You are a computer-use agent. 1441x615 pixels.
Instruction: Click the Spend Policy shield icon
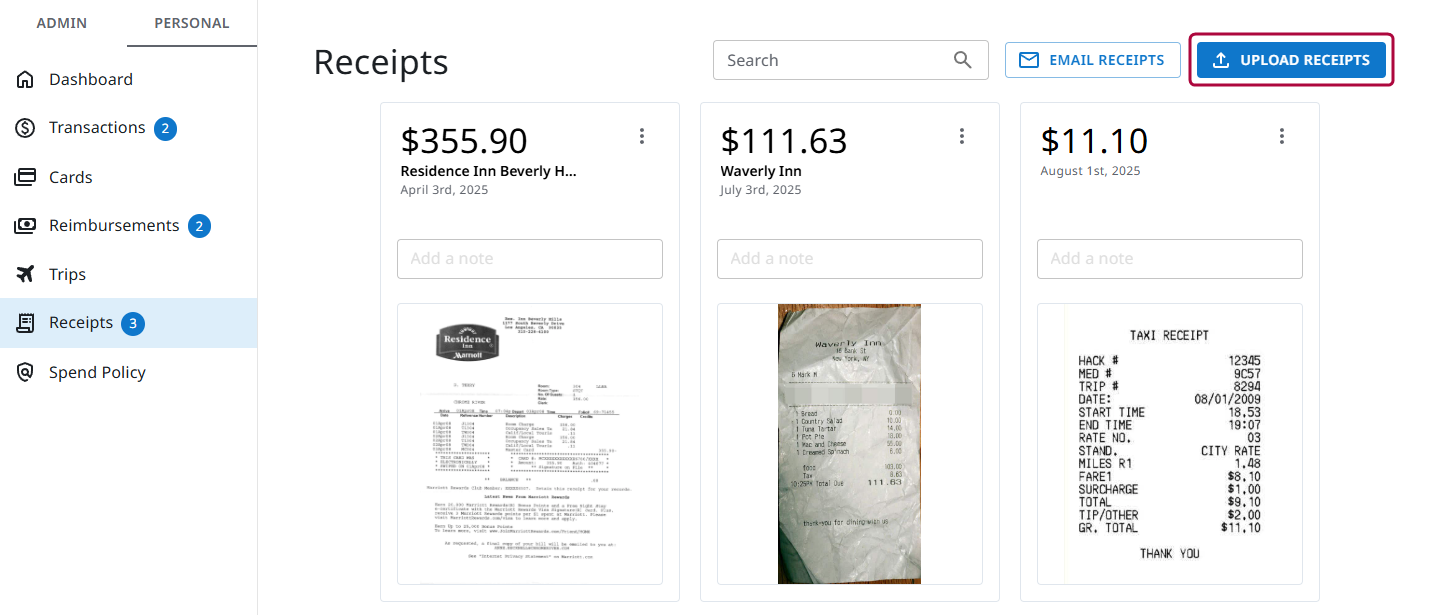pos(25,372)
